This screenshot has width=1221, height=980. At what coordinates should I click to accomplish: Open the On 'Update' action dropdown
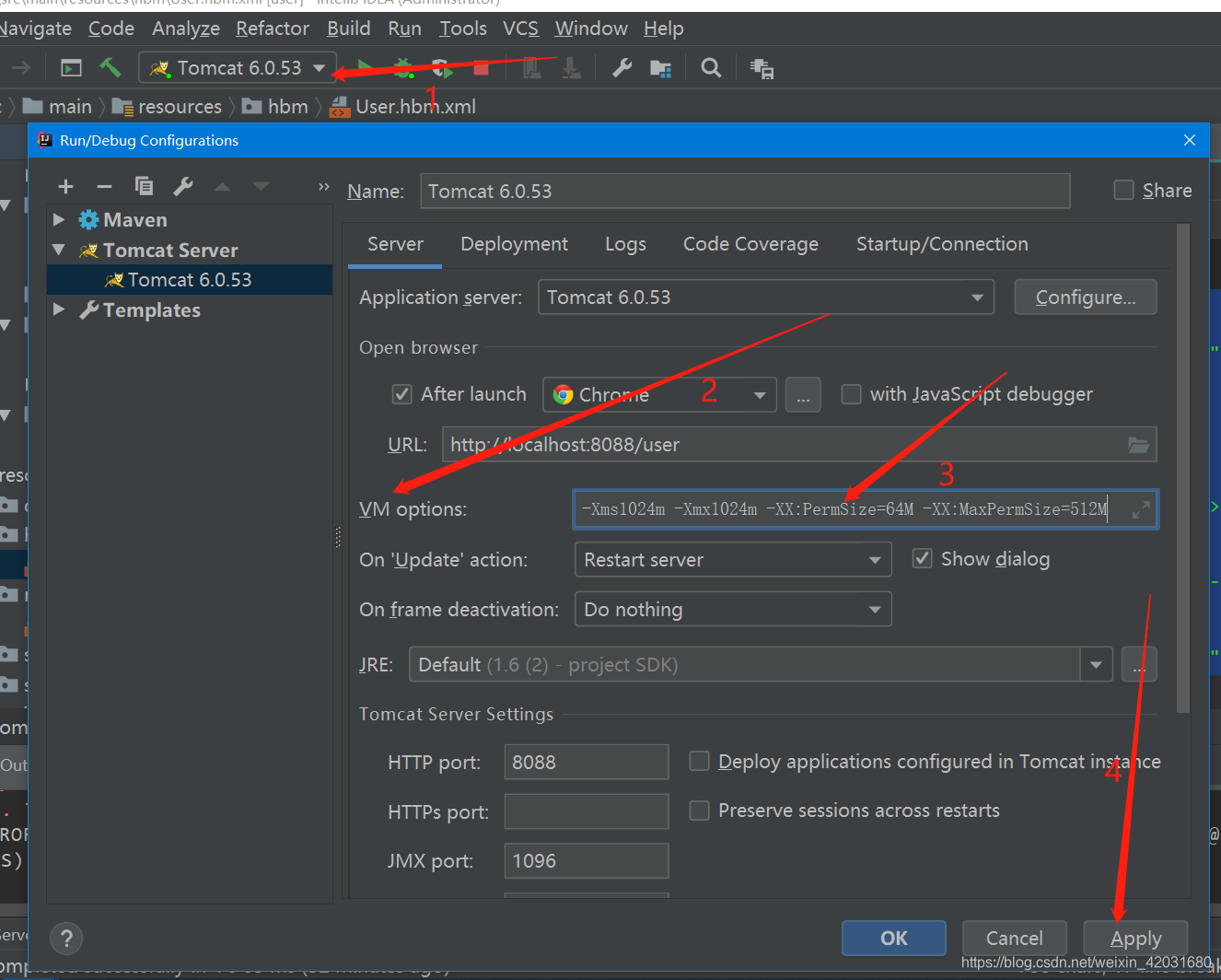pos(733,560)
